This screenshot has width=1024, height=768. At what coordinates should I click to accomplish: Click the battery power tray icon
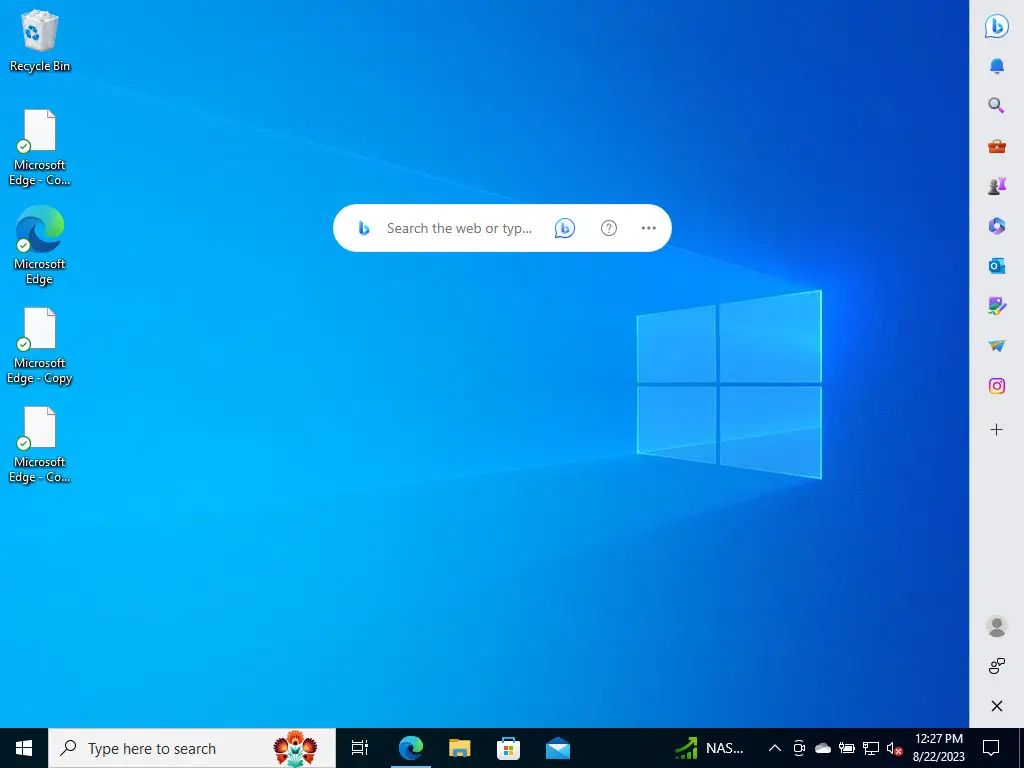[847, 748]
